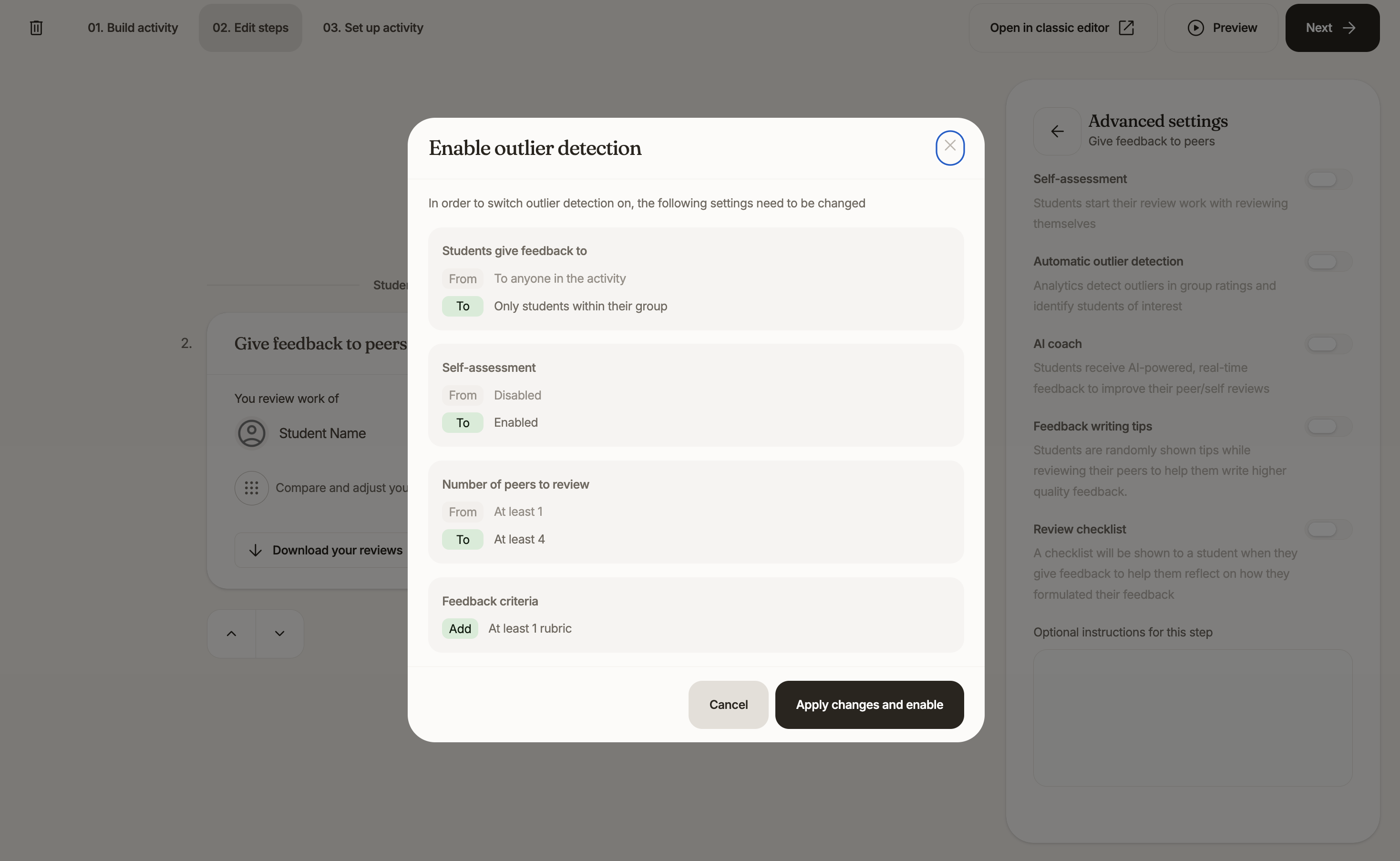The image size is (1400, 861).
Task: Click the Preview play icon
Action: pyautogui.click(x=1195, y=28)
